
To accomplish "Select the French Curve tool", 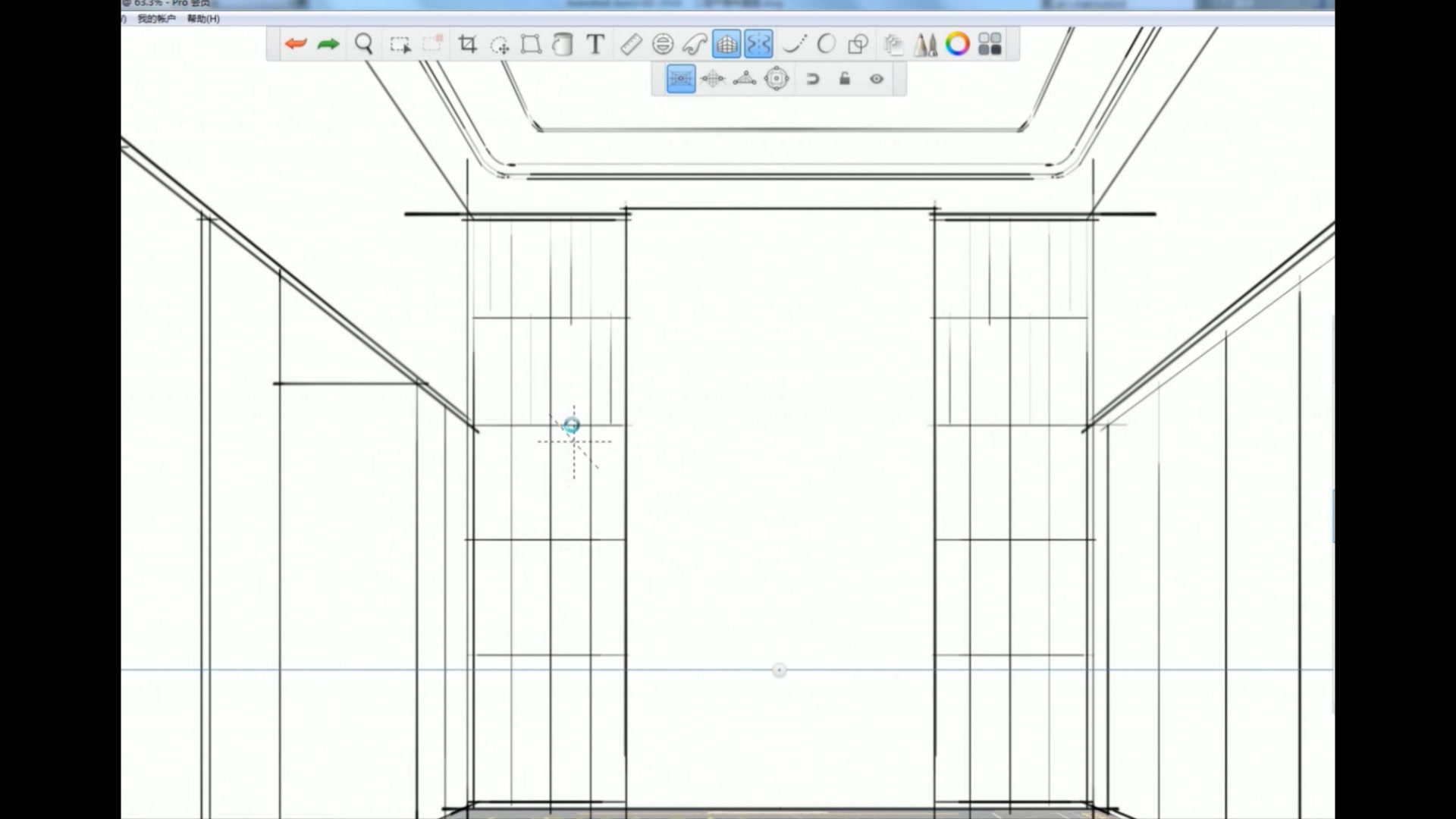I will point(695,44).
